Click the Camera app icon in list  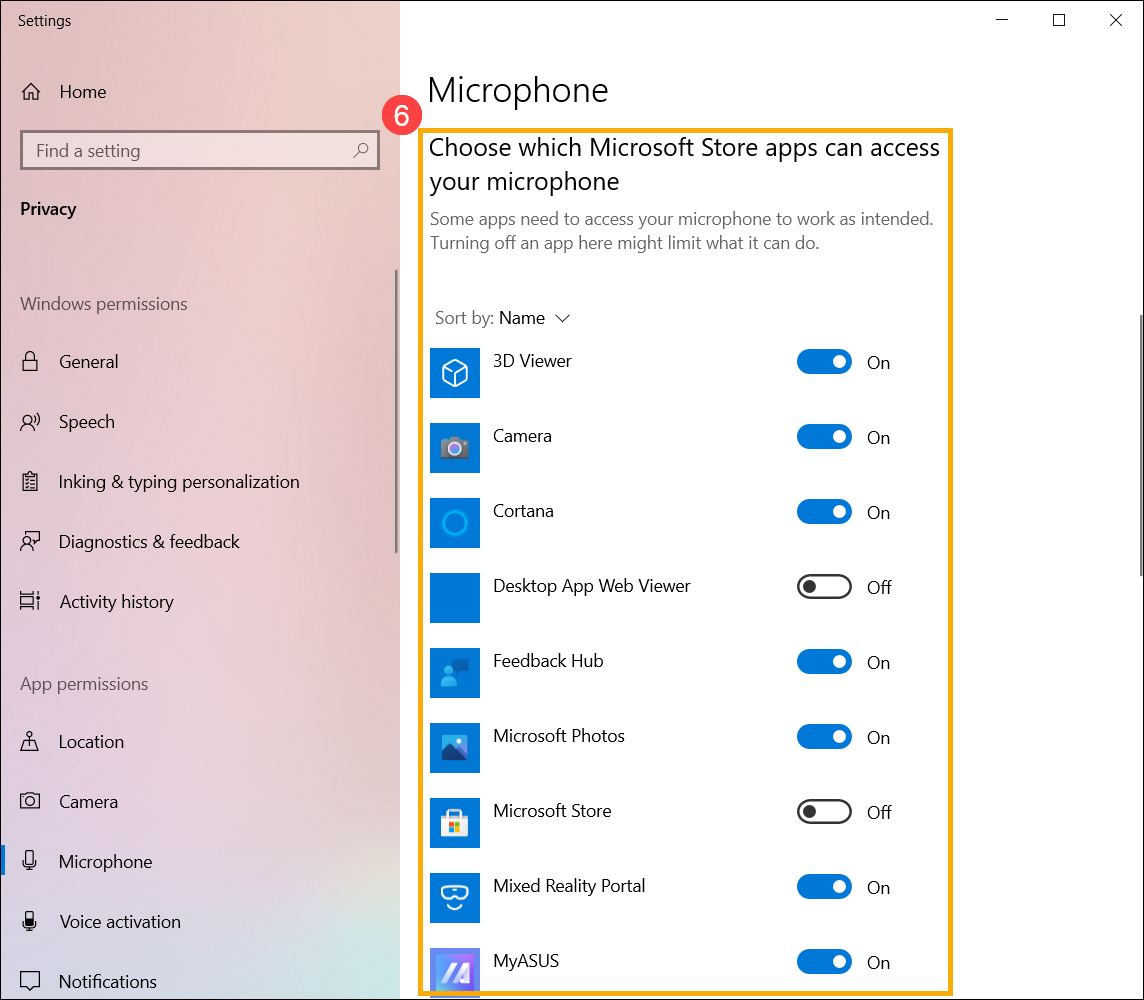(455, 448)
